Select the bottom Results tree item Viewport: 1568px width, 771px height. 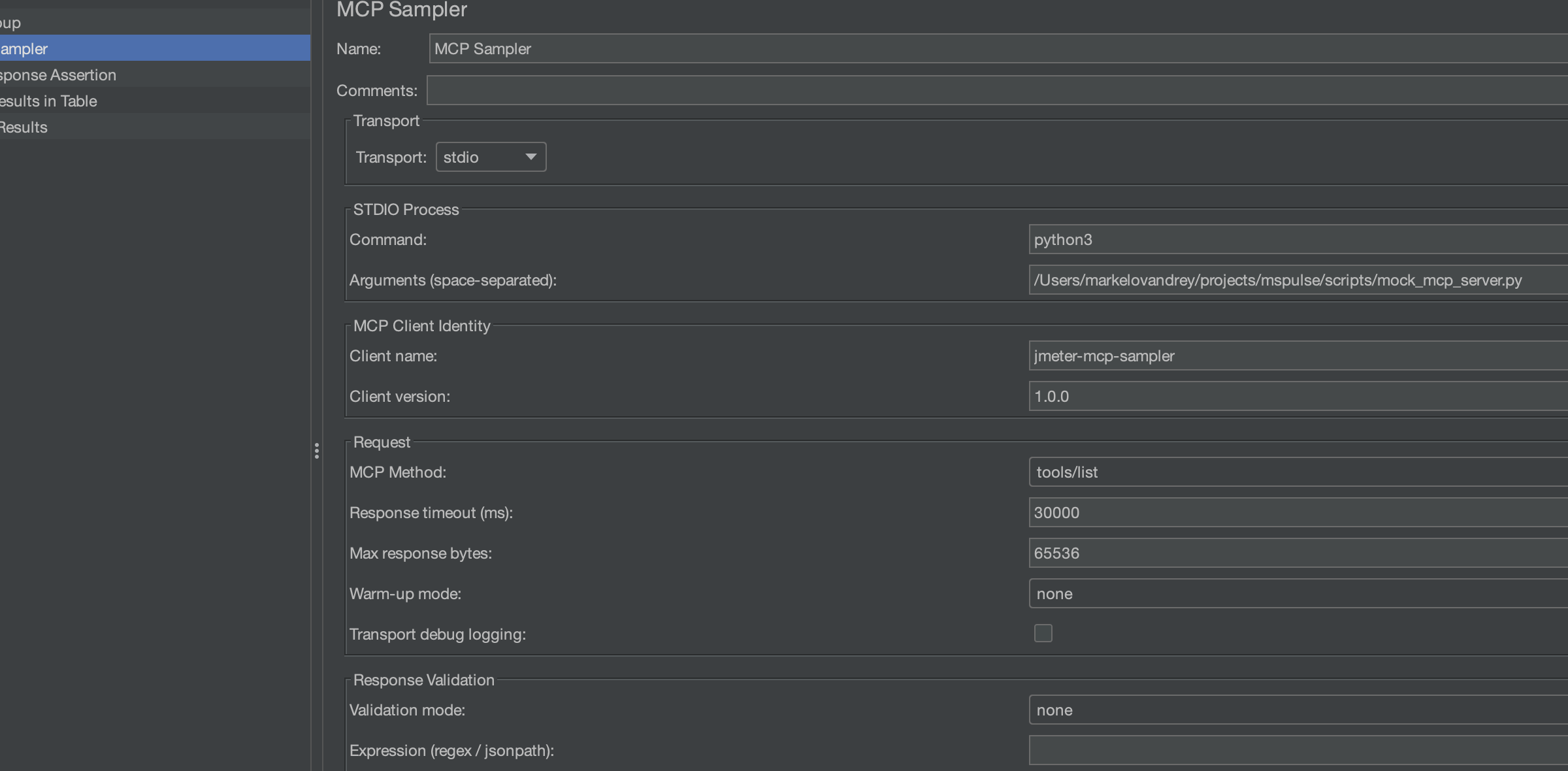(24, 127)
